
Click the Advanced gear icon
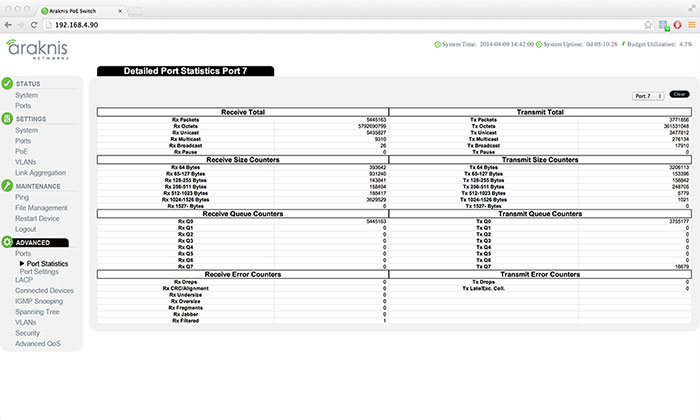[7, 242]
